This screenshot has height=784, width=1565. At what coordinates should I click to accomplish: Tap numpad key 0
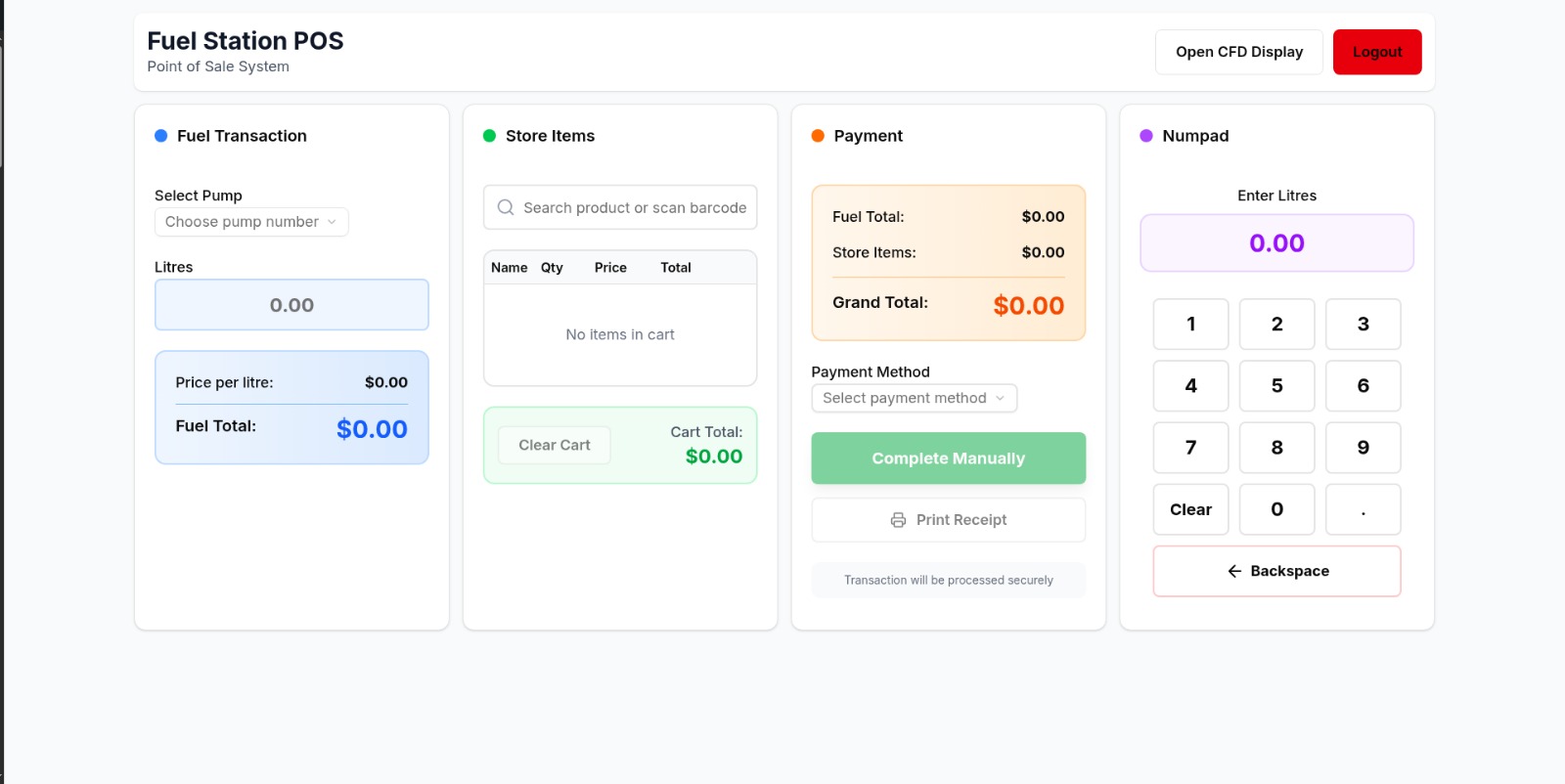(x=1276, y=509)
